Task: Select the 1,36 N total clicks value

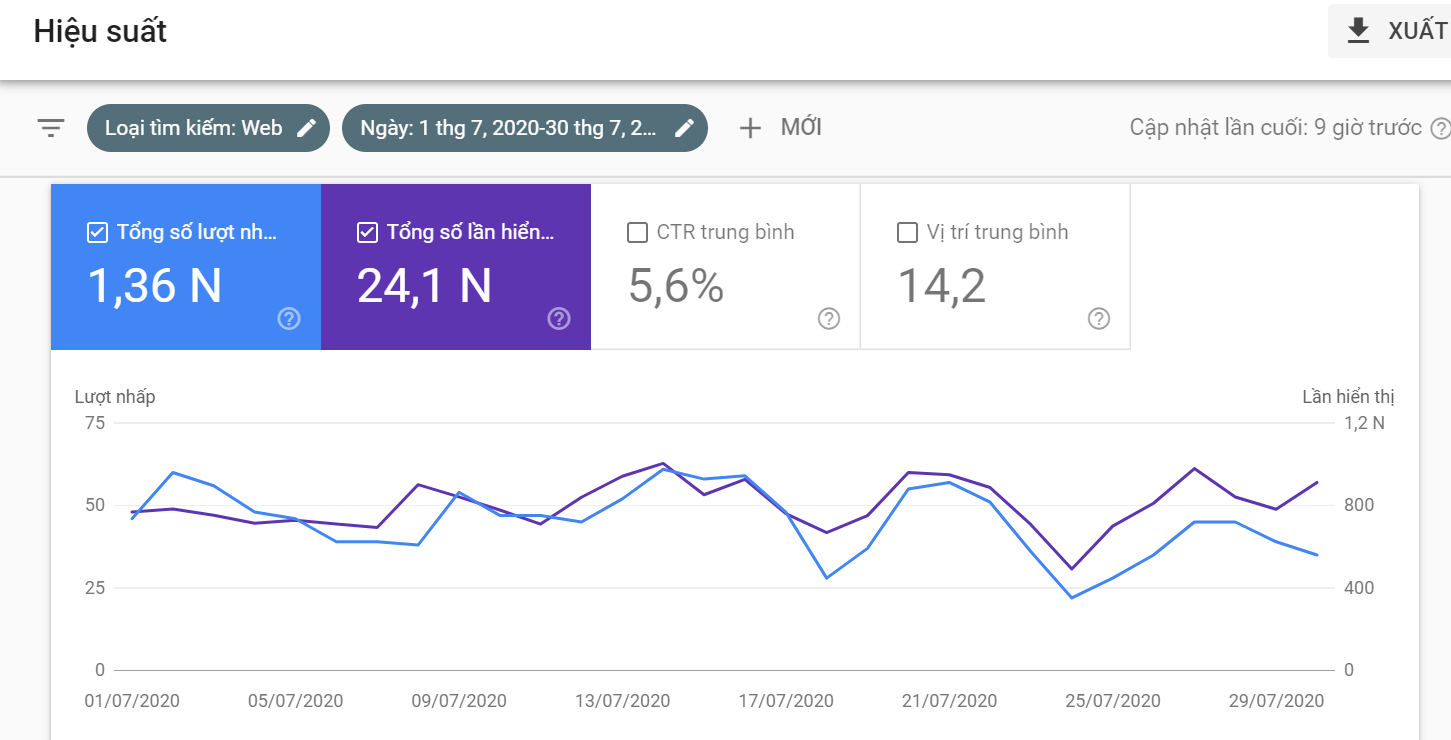Action: [155, 287]
